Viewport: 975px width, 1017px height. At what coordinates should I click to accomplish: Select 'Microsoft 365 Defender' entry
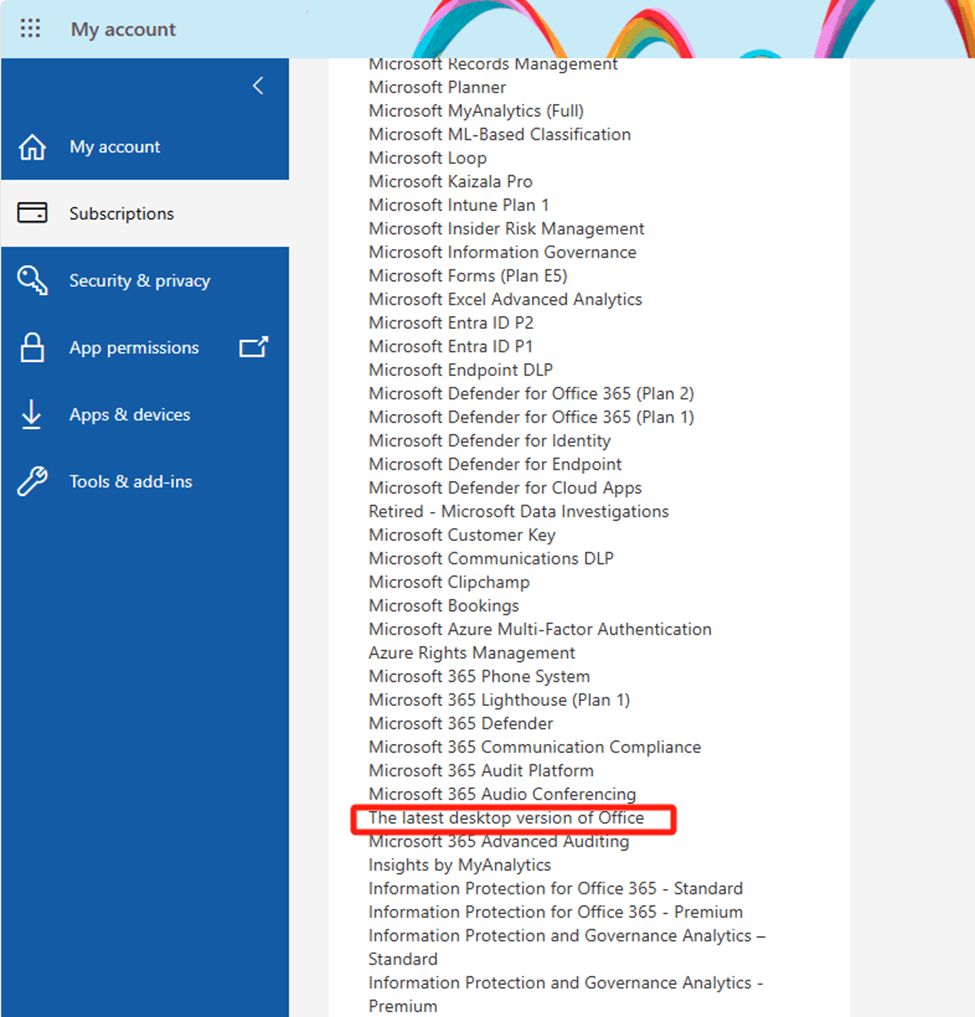tap(461, 724)
